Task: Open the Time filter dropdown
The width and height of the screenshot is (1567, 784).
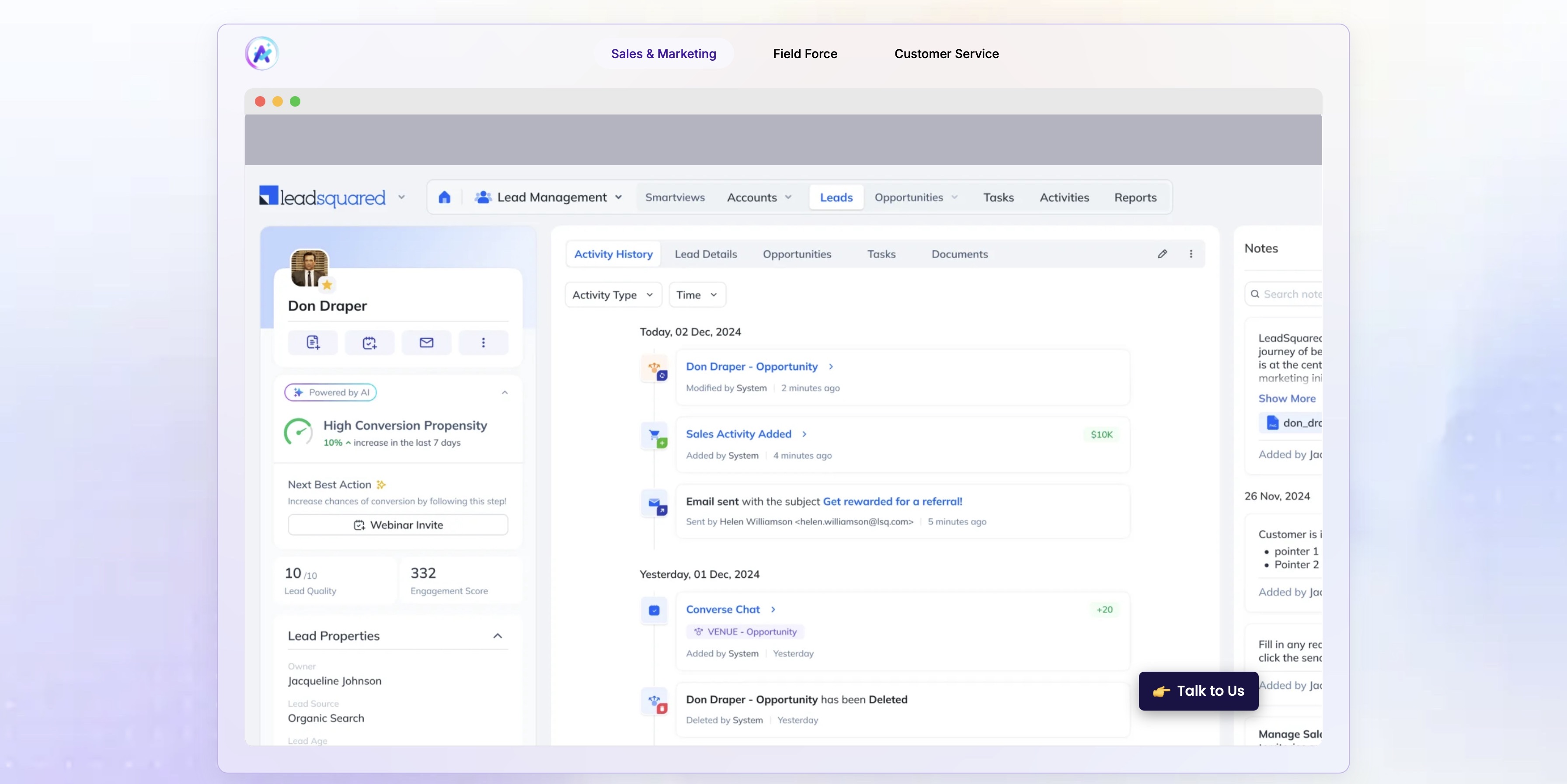Action: point(696,295)
